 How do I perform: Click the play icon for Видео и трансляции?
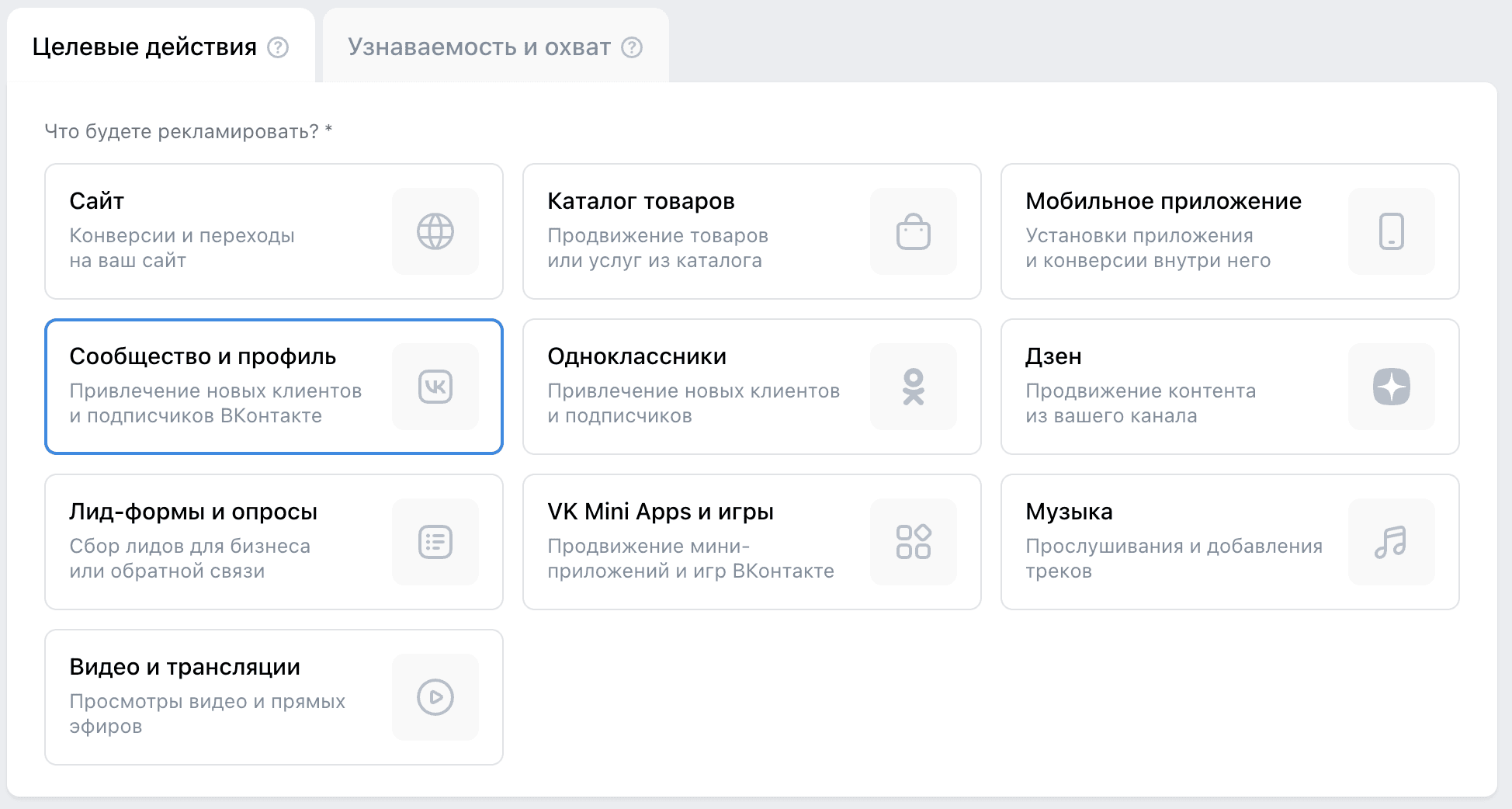pyautogui.click(x=435, y=697)
